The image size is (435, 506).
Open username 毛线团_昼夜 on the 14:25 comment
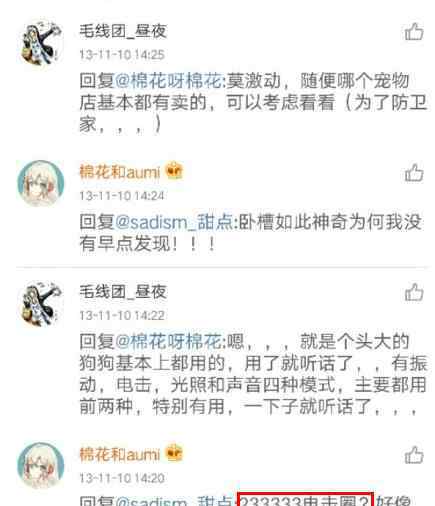click(x=123, y=32)
